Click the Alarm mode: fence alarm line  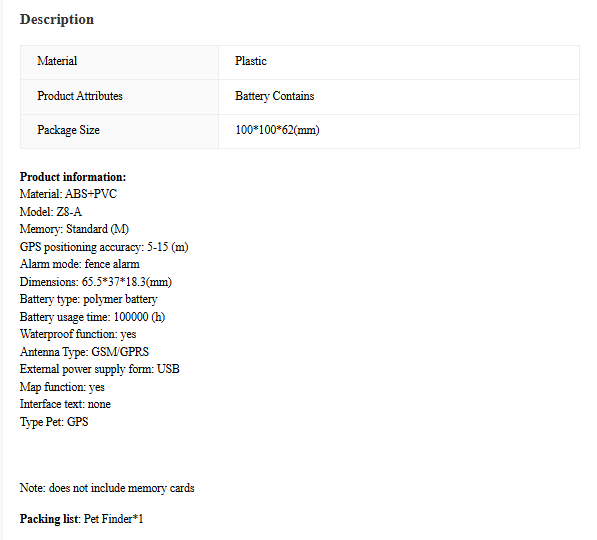pyautogui.click(x=80, y=264)
